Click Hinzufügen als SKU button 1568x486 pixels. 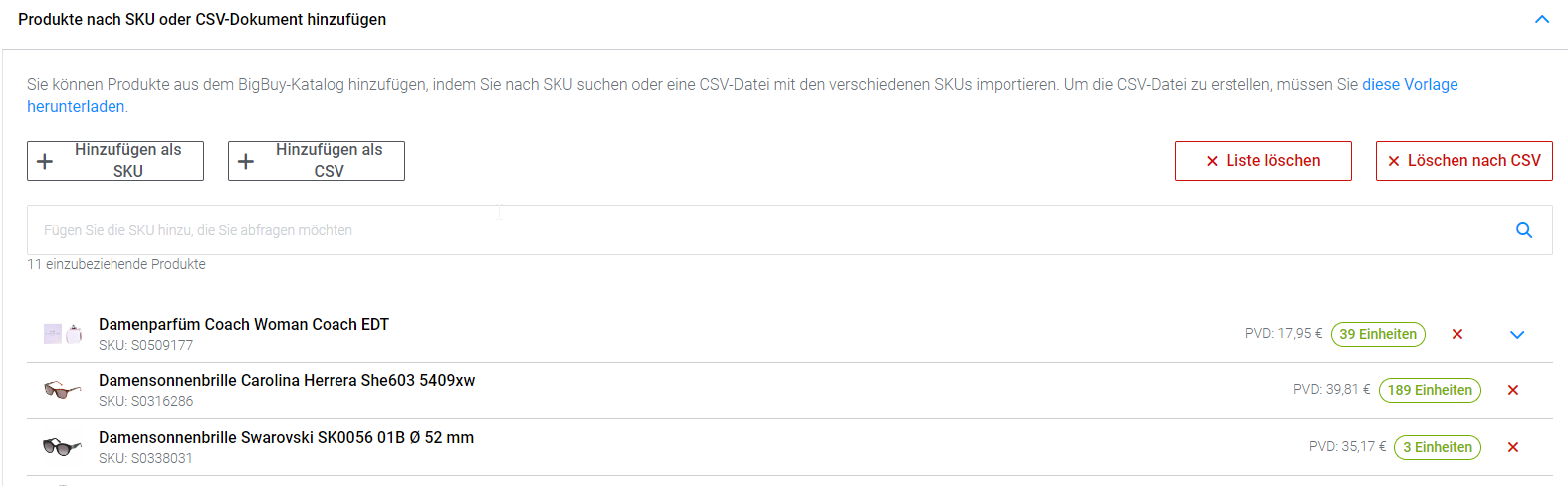pyautogui.click(x=115, y=161)
